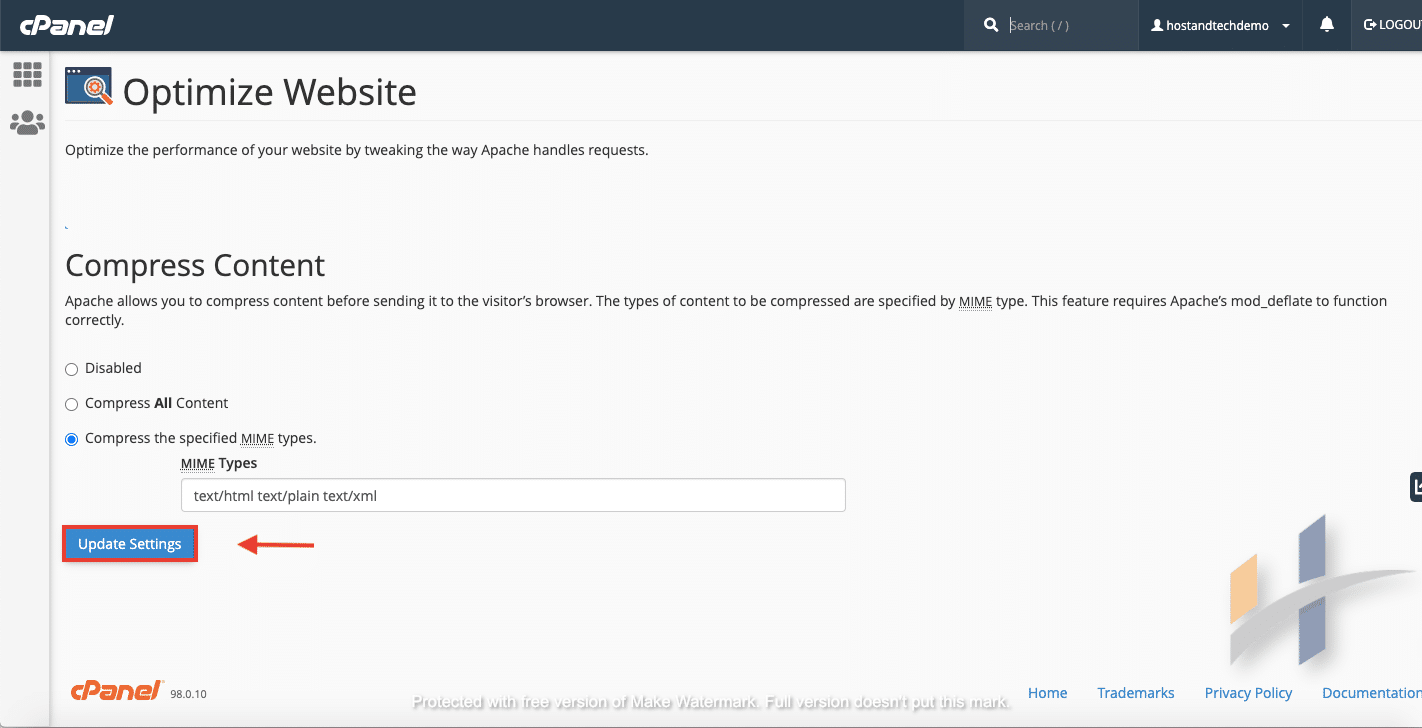
Task: Open the hostandtechdemo account dropdown
Action: pos(1219,25)
